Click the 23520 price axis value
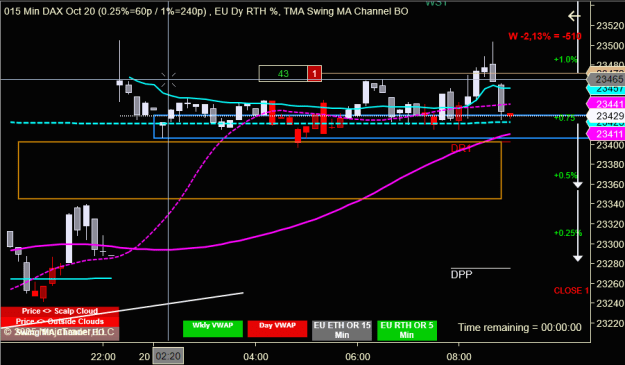 point(610,26)
